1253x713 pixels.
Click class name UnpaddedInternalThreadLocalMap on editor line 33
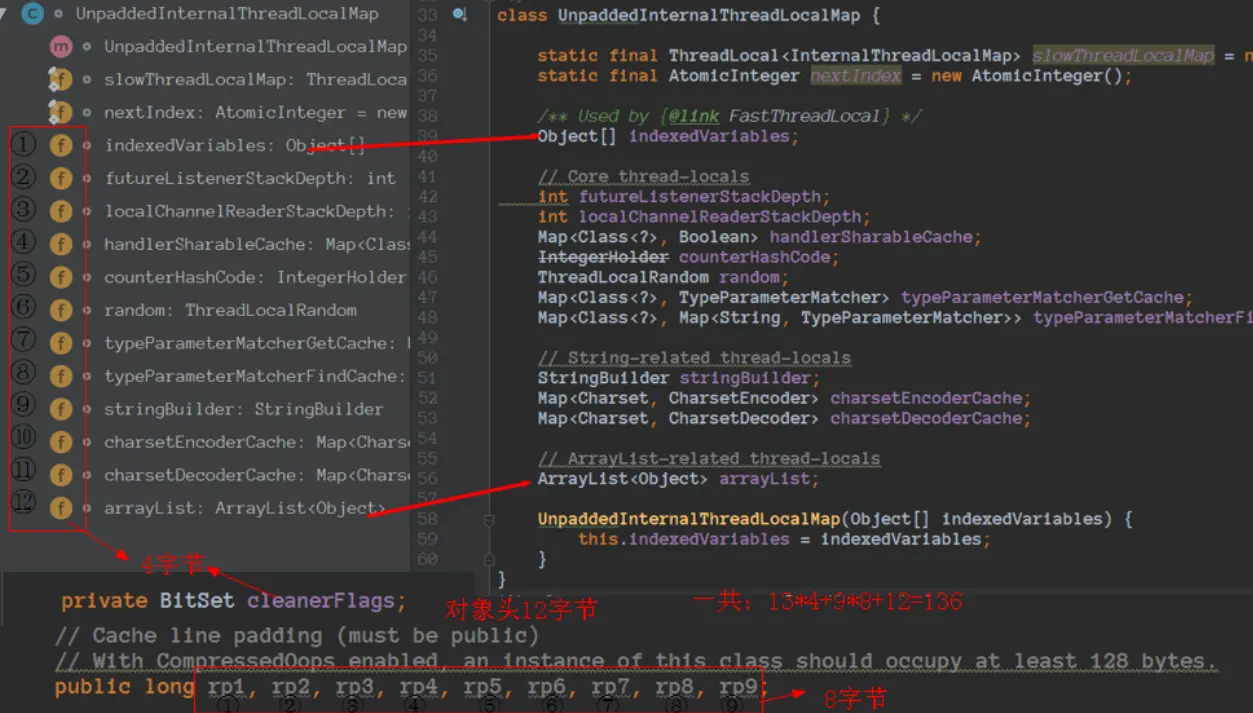[x=709, y=16]
